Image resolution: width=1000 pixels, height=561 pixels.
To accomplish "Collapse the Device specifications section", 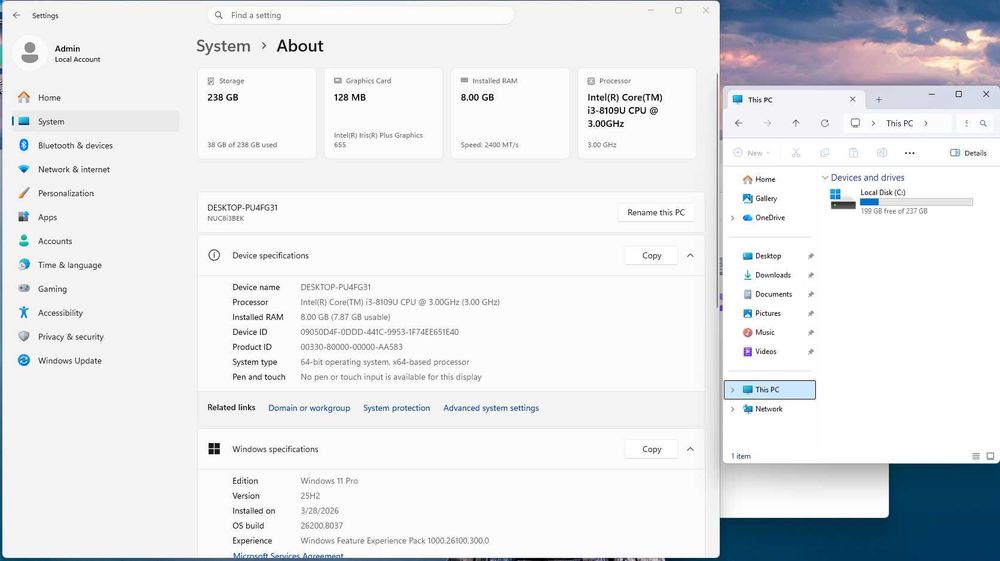I will point(690,255).
